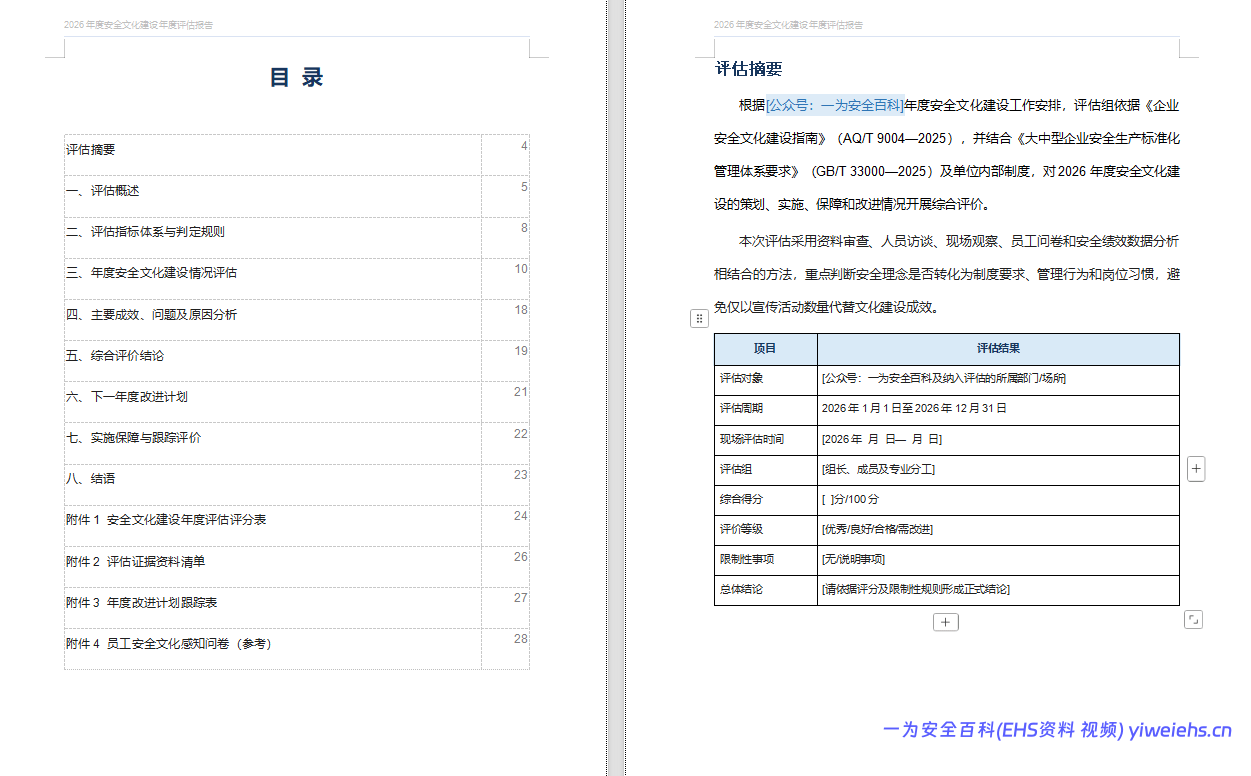Viewport: 1251px width, 776px height.
Task: Click page number 4 in the contents
Action: click(x=524, y=146)
